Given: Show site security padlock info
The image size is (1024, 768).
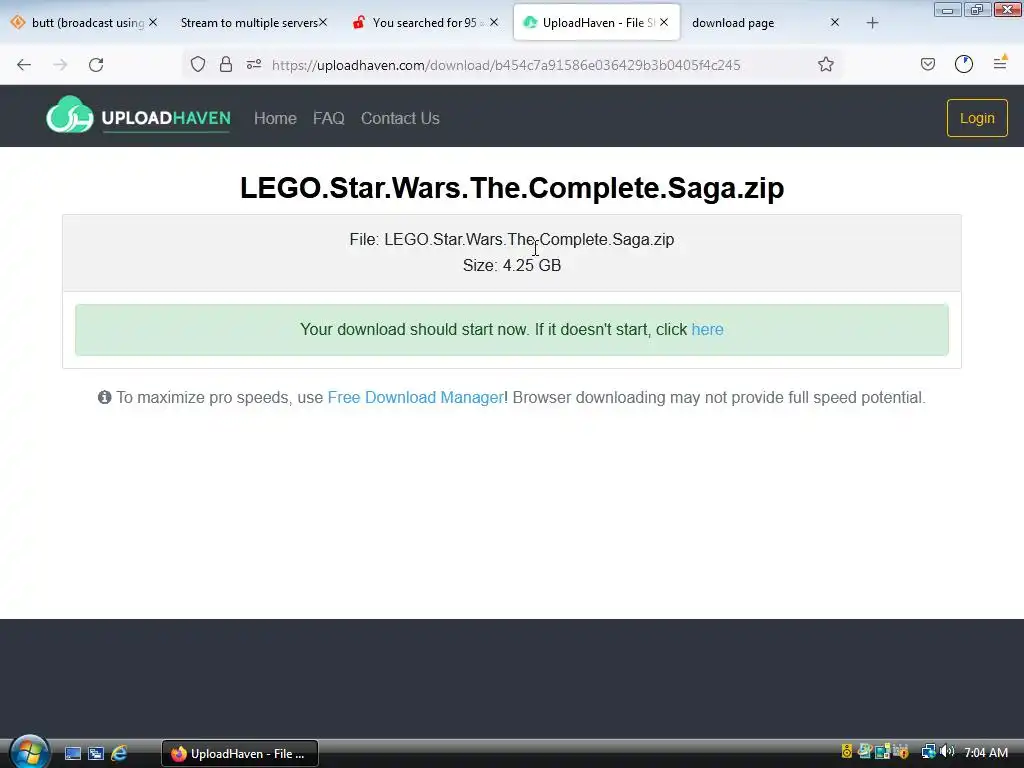Looking at the screenshot, I should tap(226, 64).
